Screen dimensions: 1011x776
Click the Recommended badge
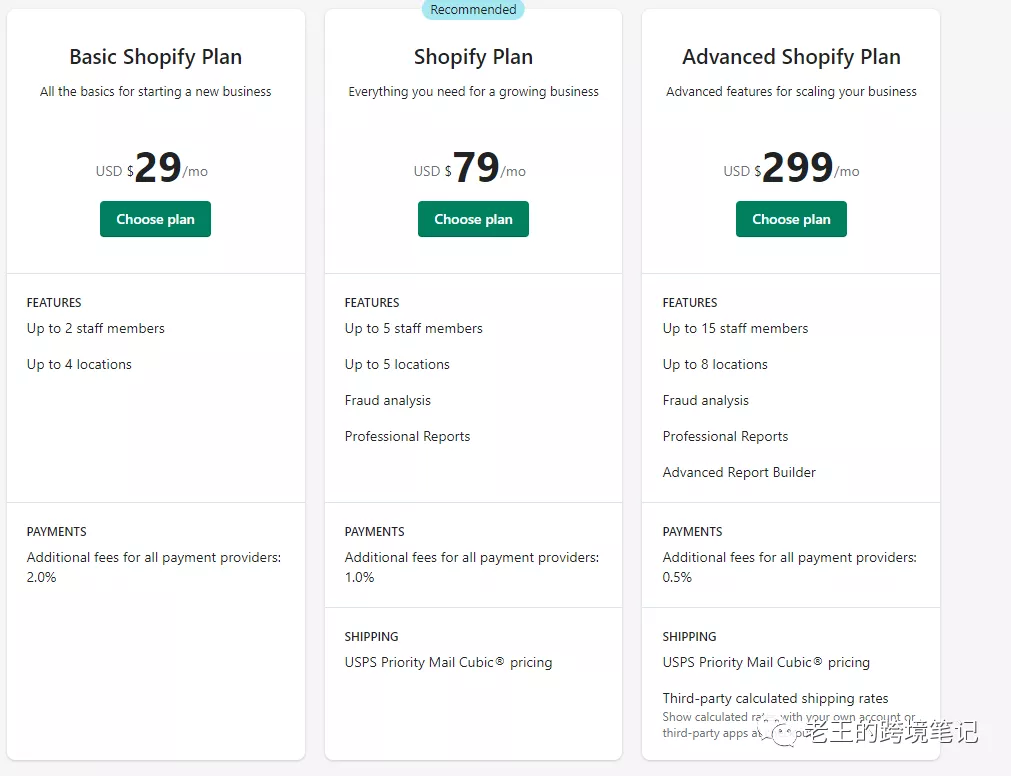473,10
